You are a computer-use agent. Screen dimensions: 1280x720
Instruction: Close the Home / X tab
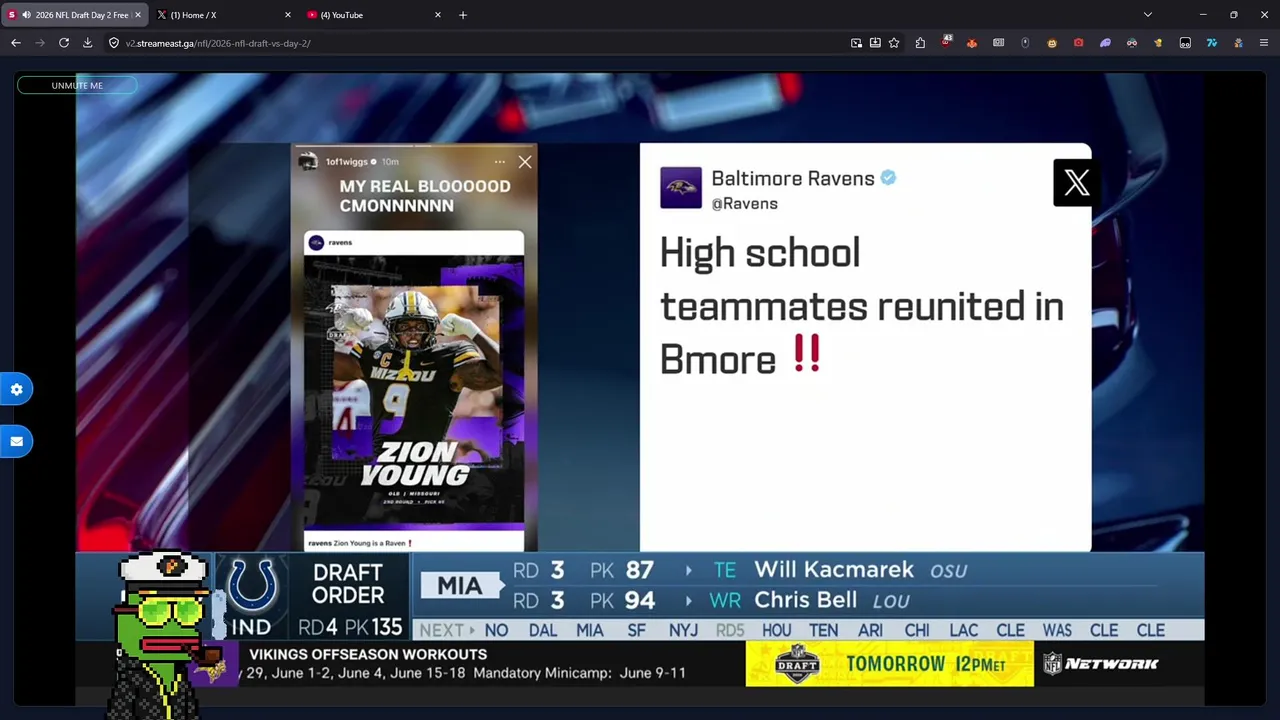tap(288, 15)
